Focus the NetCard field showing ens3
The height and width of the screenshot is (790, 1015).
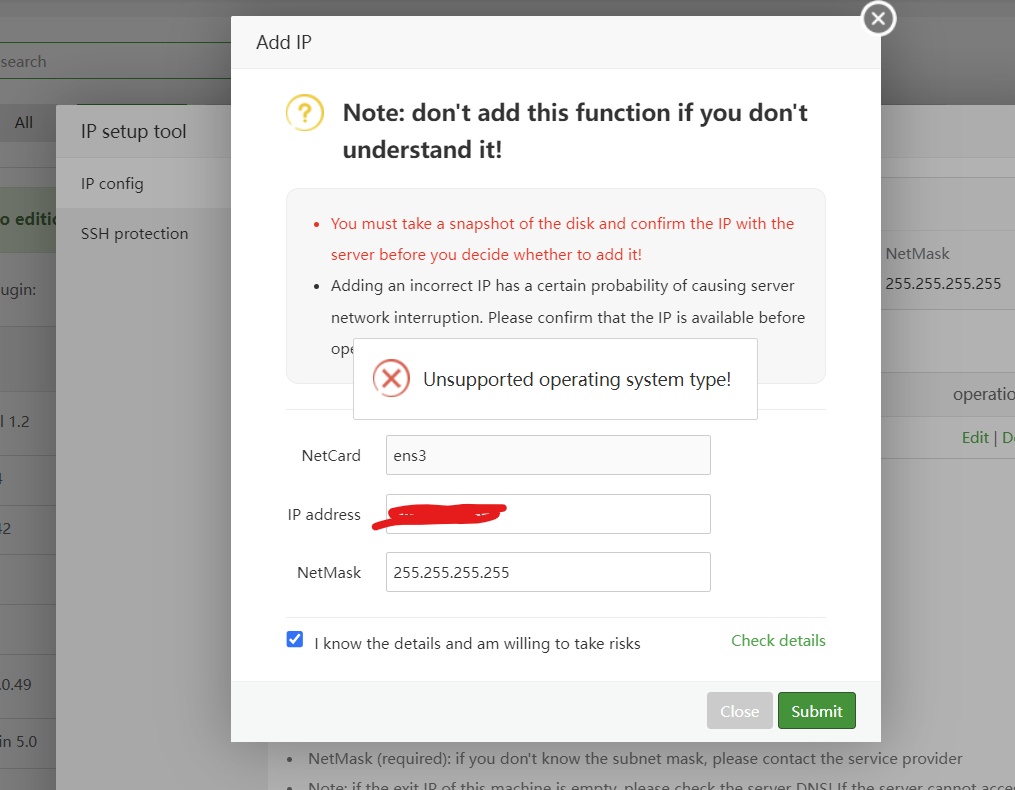click(x=547, y=455)
